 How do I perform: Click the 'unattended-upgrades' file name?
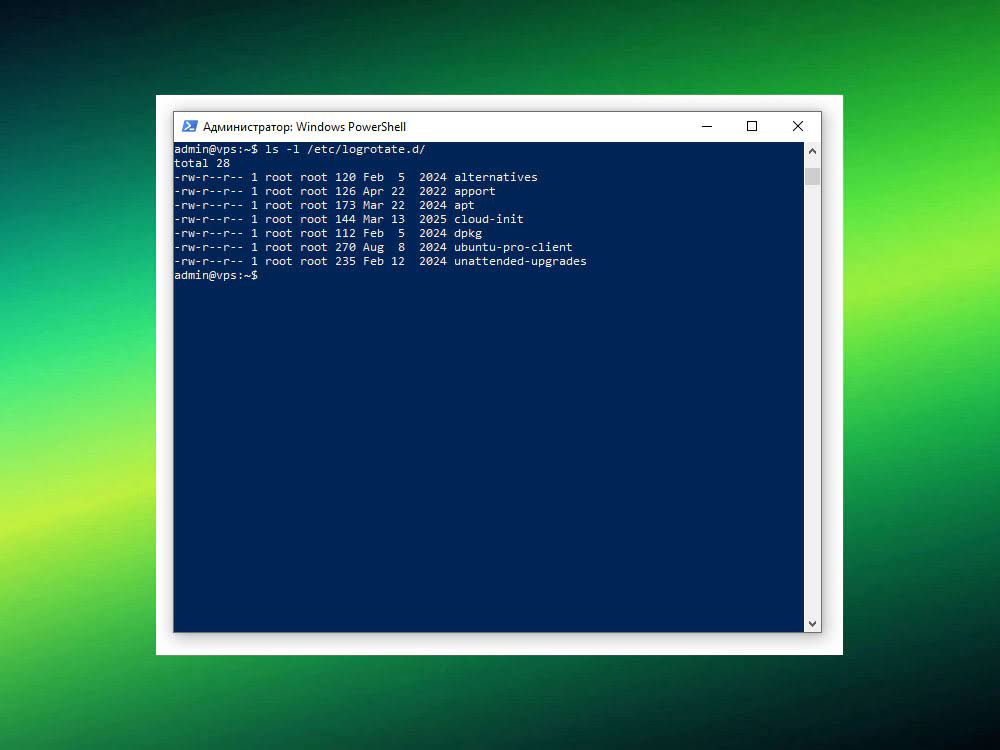click(x=520, y=261)
